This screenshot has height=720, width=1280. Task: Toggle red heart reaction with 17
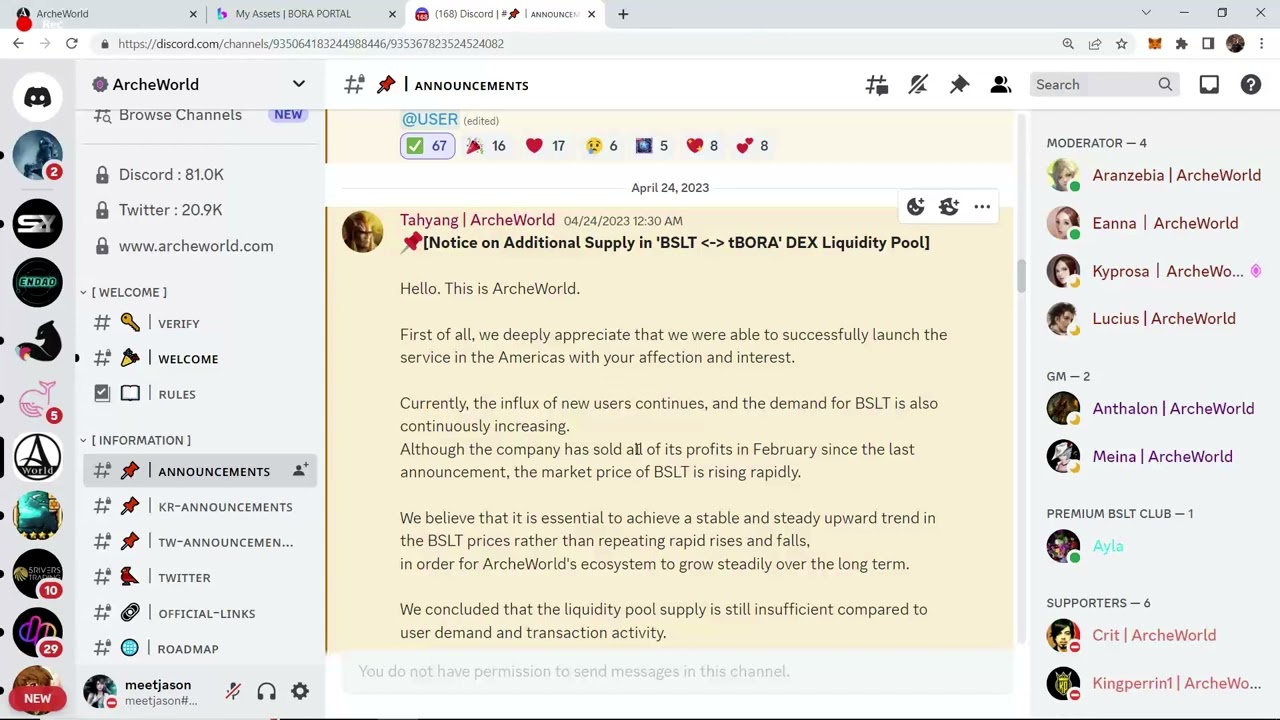546,146
